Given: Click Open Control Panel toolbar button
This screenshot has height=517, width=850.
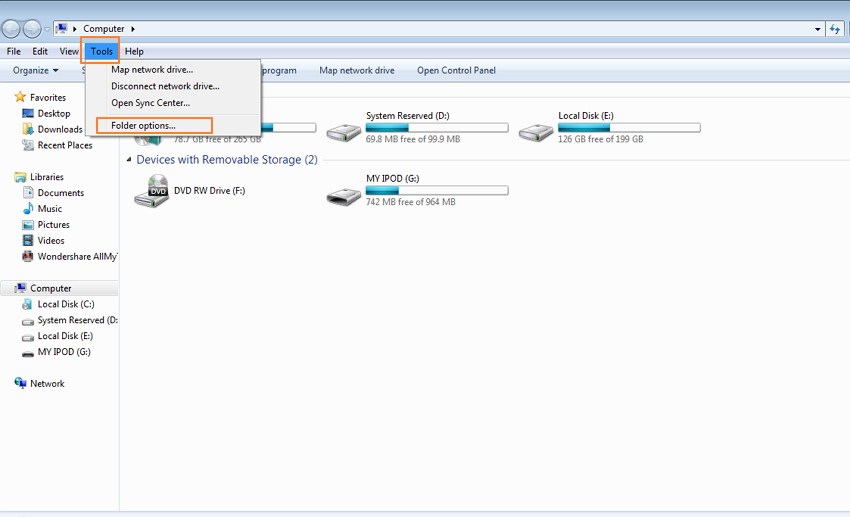Looking at the screenshot, I should point(456,71).
